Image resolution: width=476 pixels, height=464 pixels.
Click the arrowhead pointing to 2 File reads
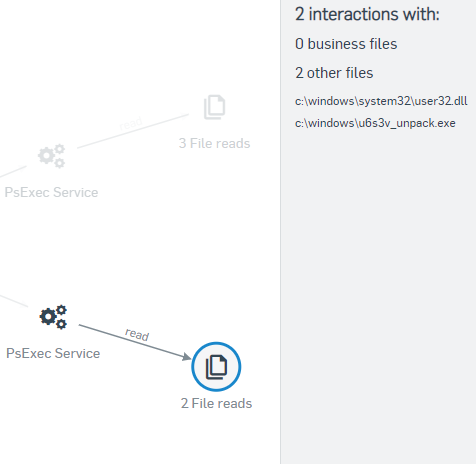(187, 357)
